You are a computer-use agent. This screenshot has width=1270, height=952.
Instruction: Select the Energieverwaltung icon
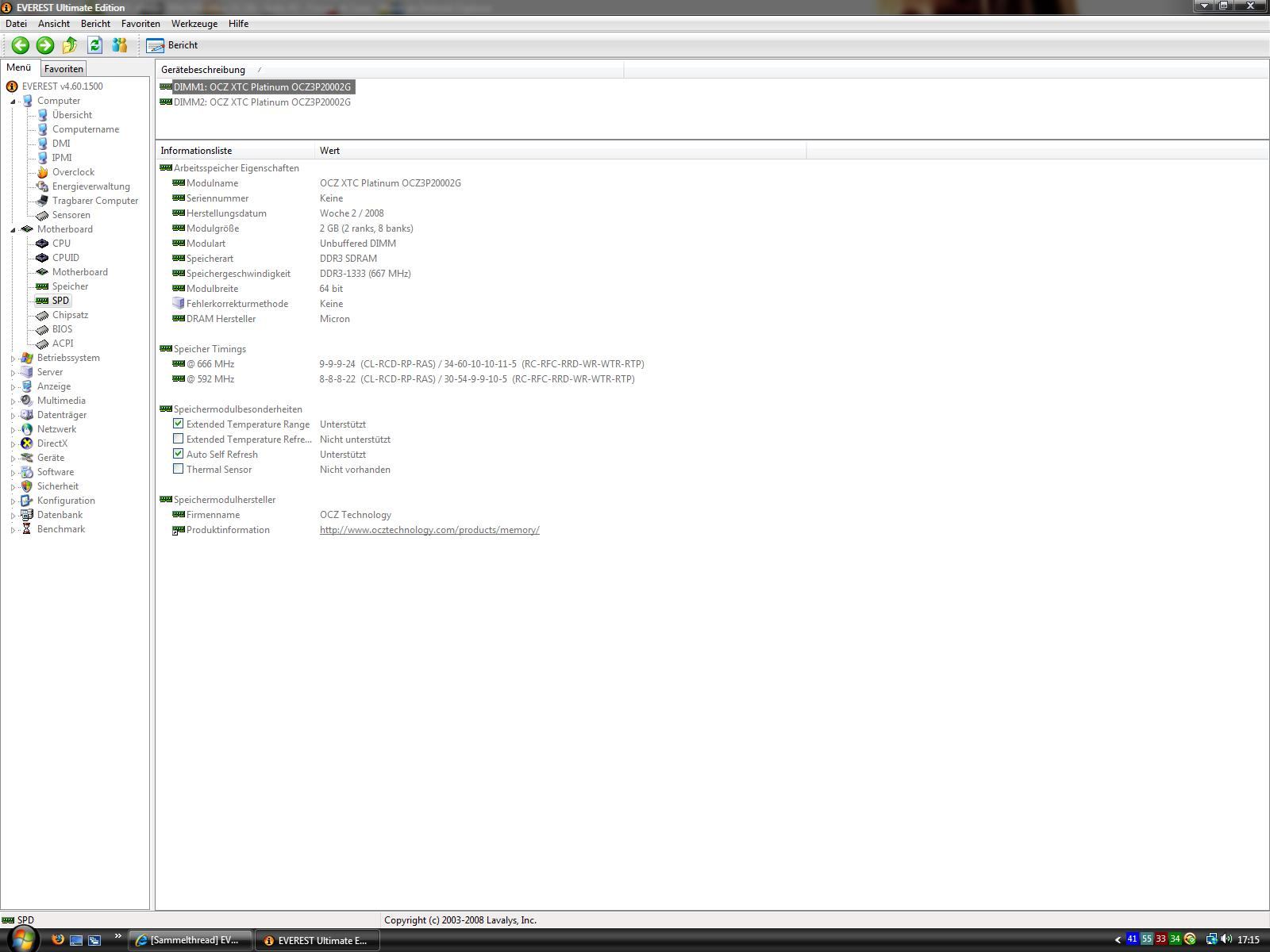(x=43, y=186)
